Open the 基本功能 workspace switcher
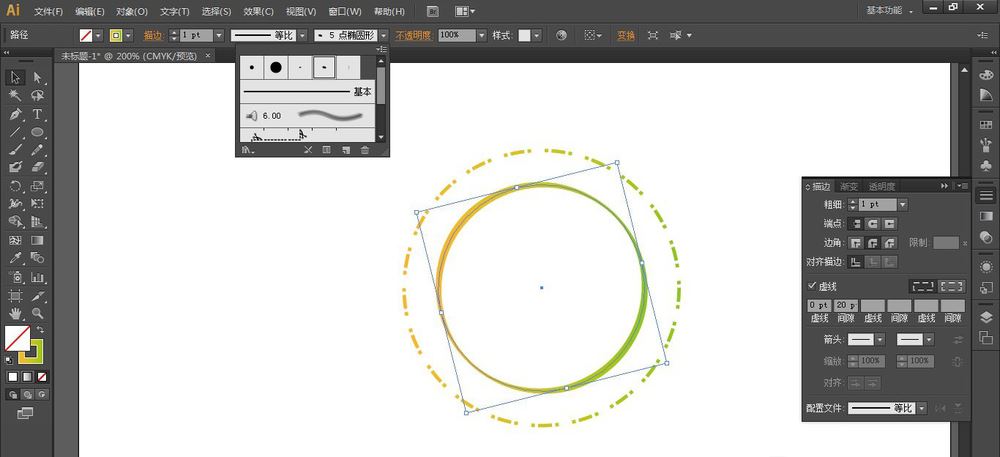Viewport: 1000px width, 457px height. pos(890,10)
